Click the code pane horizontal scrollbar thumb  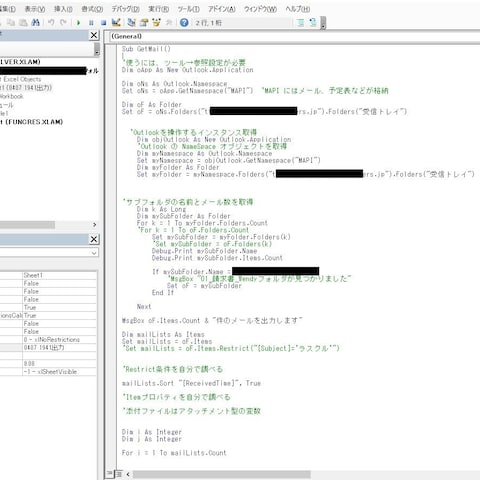[222, 474]
